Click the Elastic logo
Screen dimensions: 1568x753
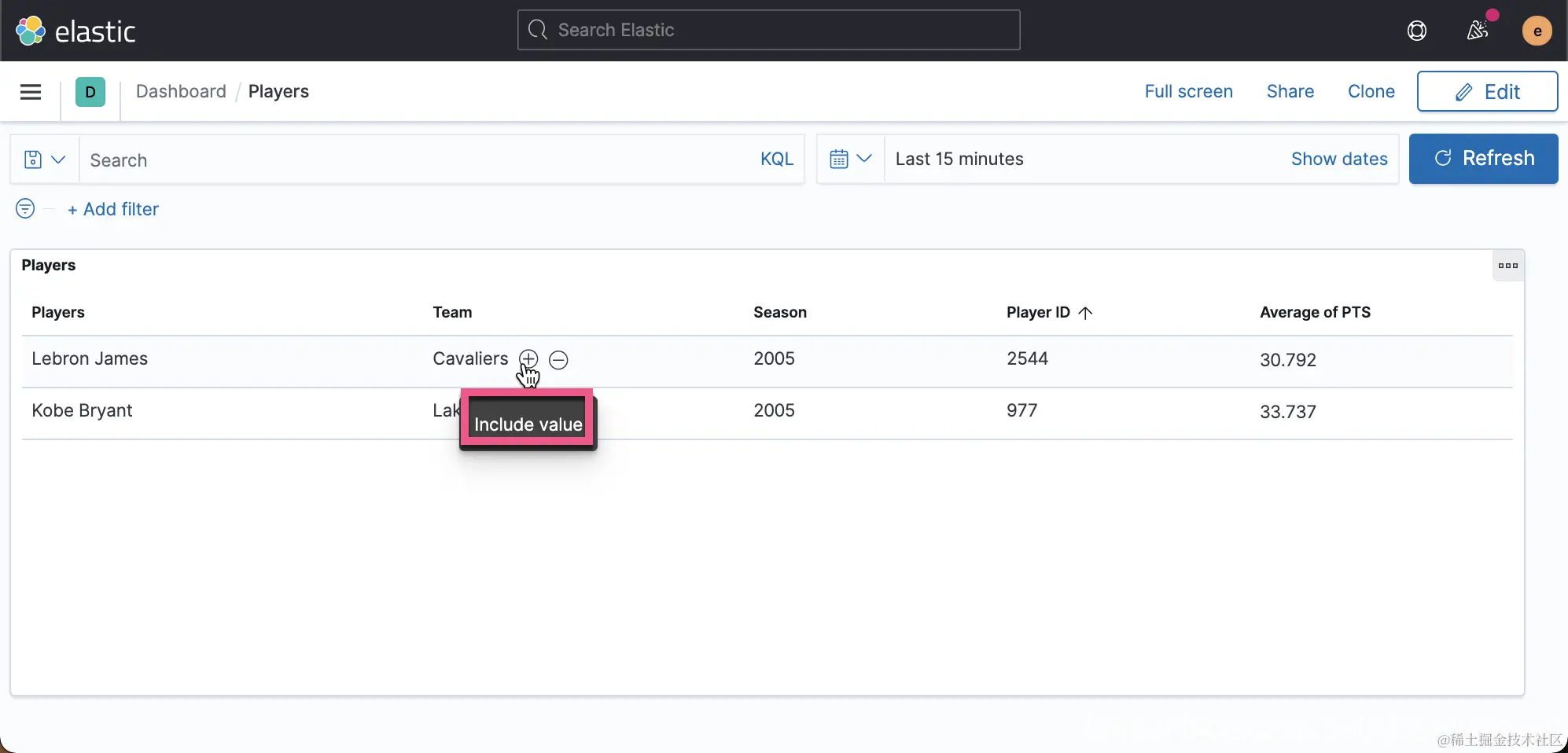[x=75, y=31]
